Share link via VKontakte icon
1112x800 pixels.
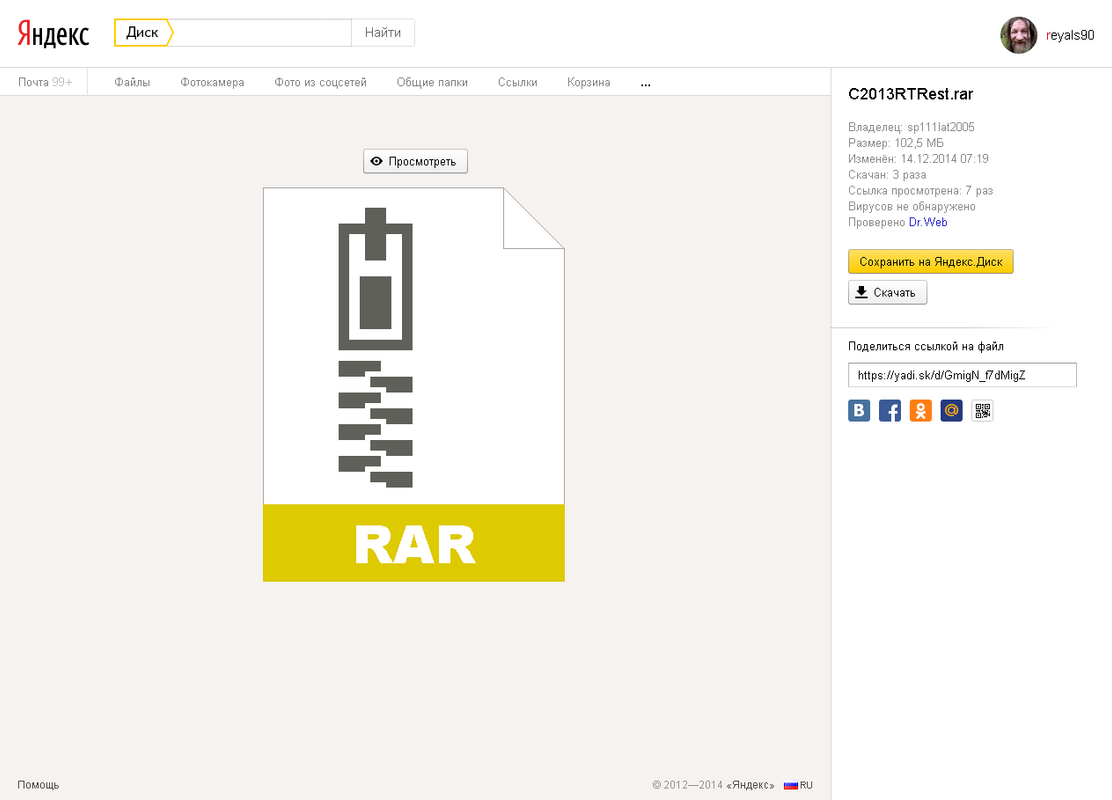[859, 411]
